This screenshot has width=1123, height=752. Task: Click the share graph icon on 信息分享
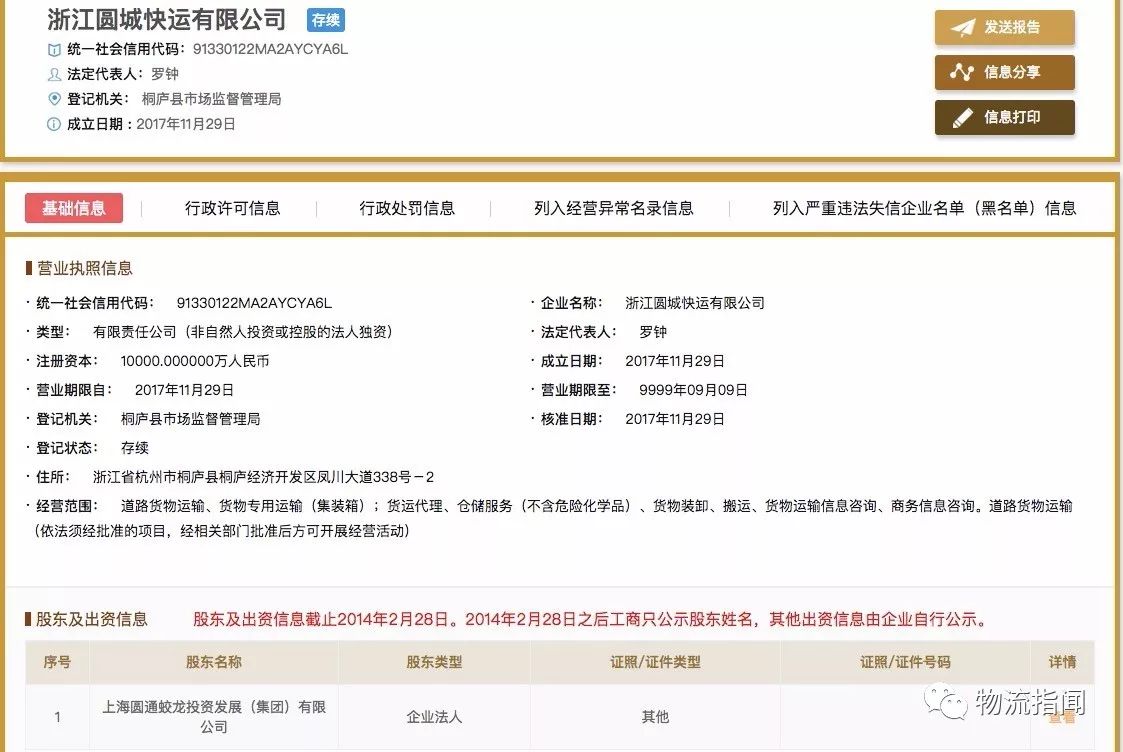[x=962, y=72]
